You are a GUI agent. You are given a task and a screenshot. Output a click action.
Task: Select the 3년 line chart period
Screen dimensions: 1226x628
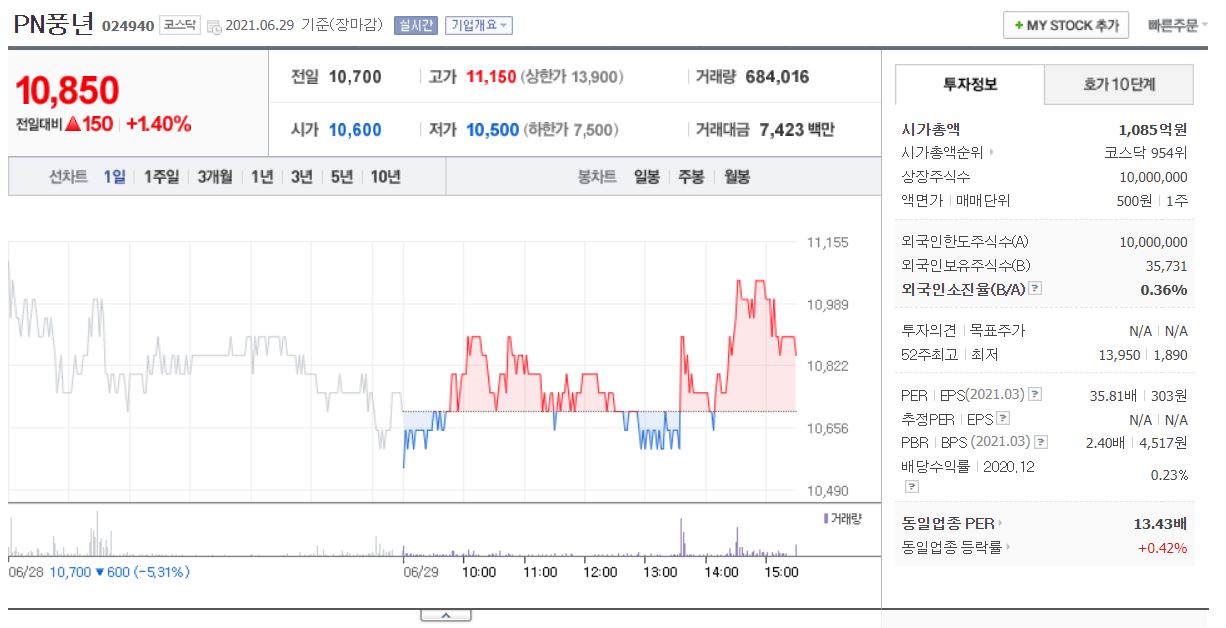[x=302, y=177]
